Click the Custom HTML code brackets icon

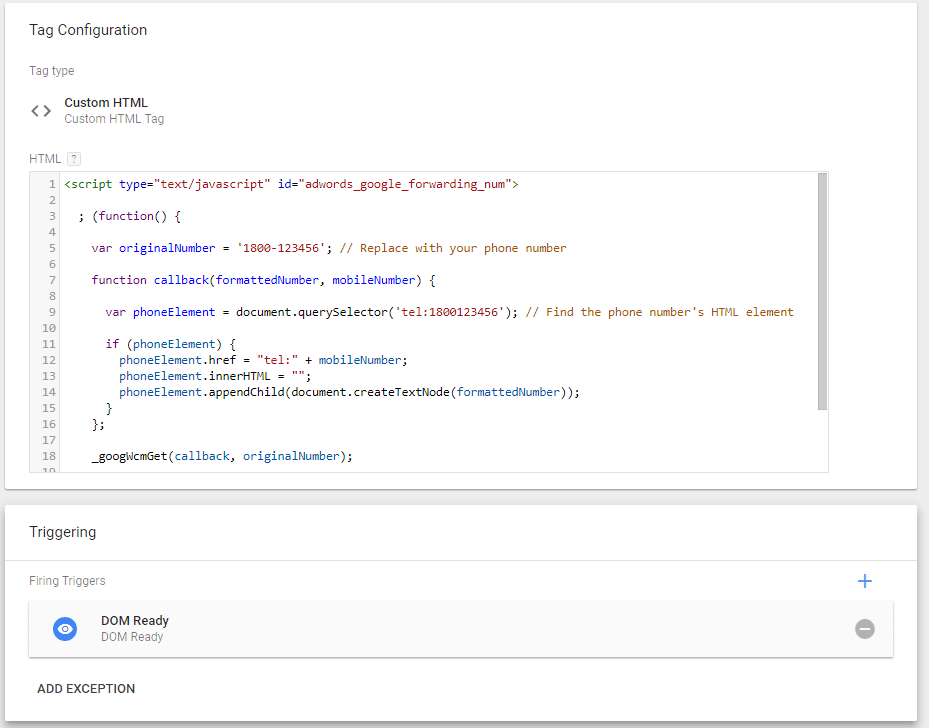tap(41, 111)
